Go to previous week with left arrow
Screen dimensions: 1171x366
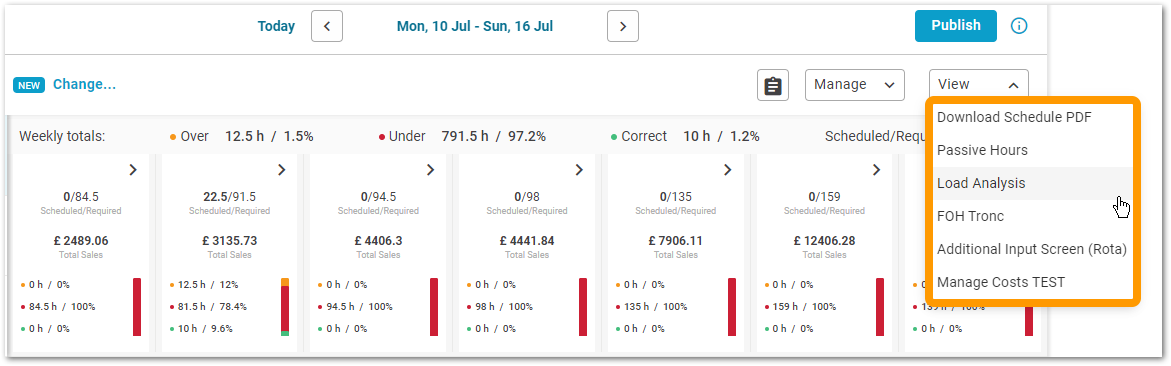click(326, 27)
